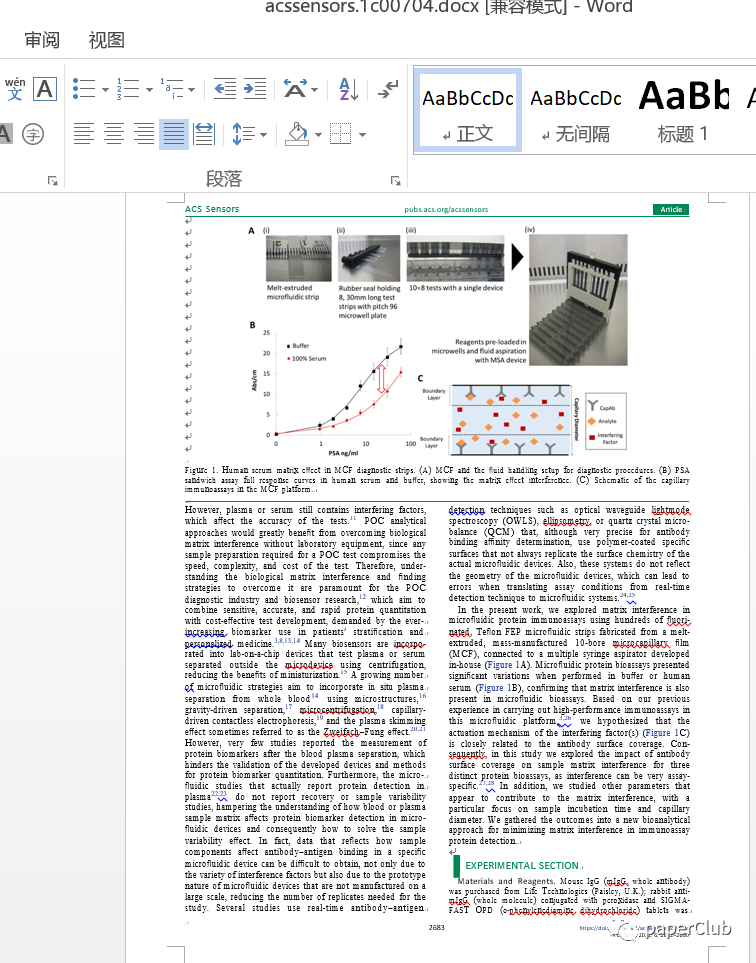Image resolution: width=756 pixels, height=963 pixels.
Task: Align text right
Action: [x=144, y=133]
